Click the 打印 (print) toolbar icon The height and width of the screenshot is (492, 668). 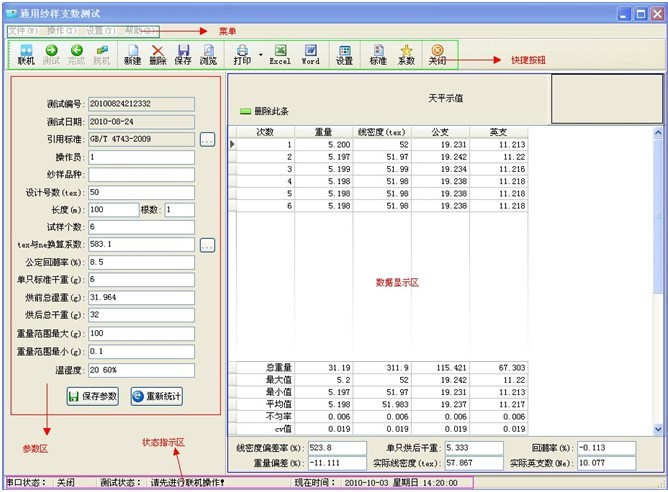(242, 54)
